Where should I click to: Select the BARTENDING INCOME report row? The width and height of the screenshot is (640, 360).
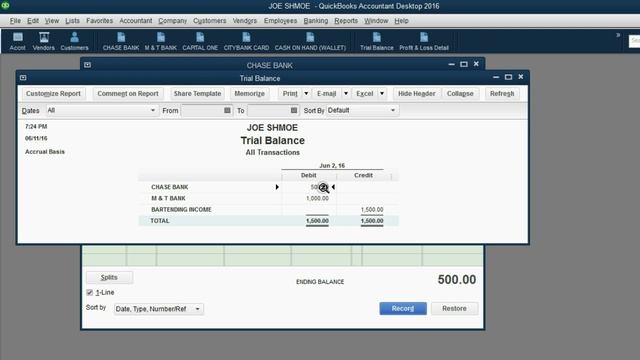point(269,209)
